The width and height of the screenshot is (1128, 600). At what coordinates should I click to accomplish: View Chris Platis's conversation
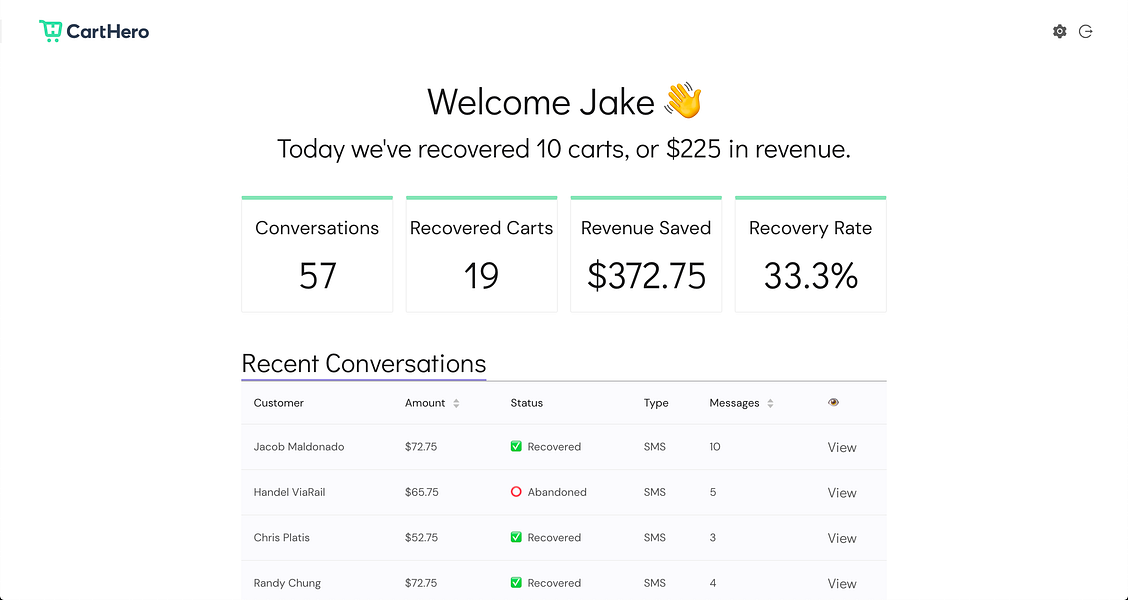(842, 538)
